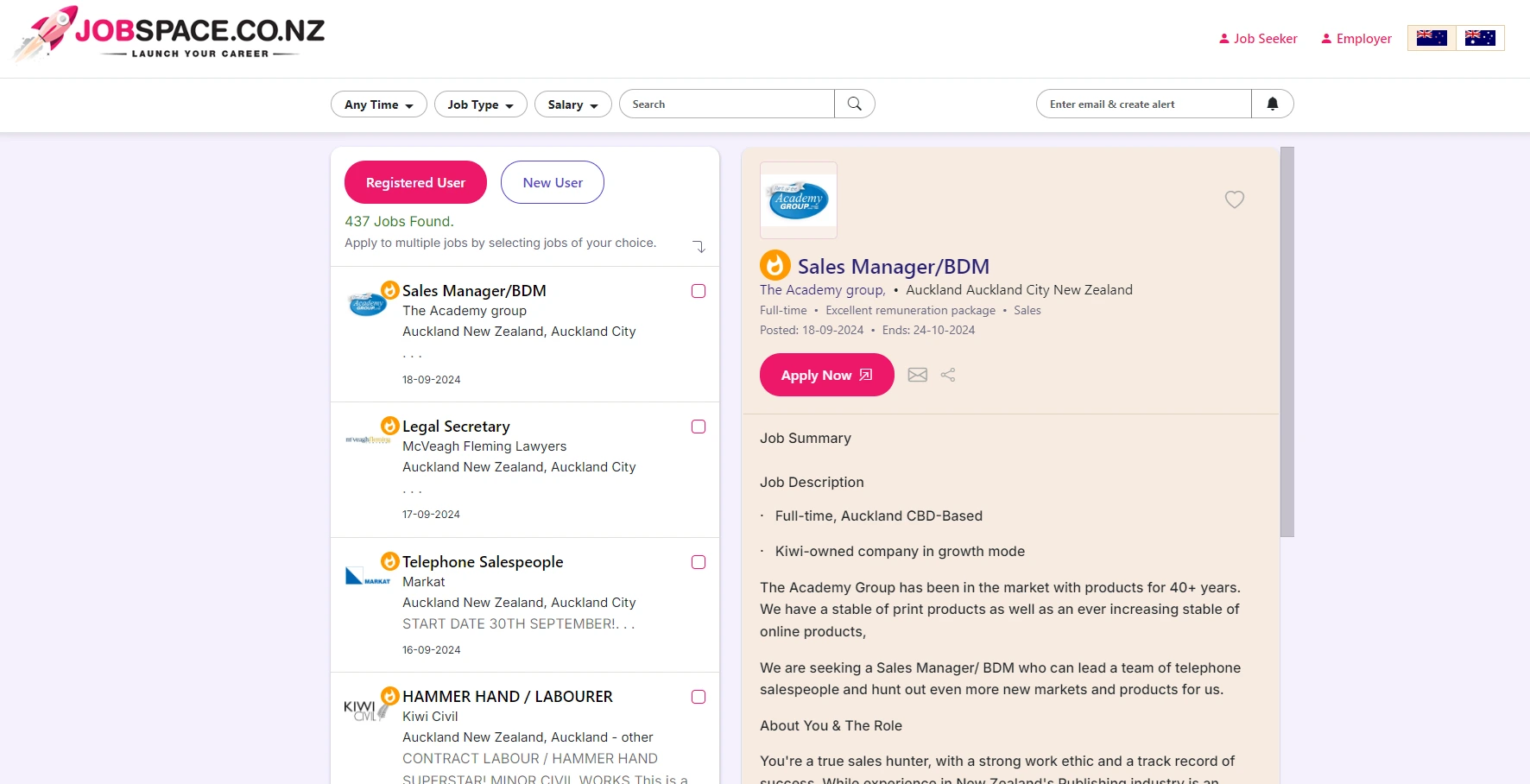Click the search magnifier icon

[x=855, y=104]
